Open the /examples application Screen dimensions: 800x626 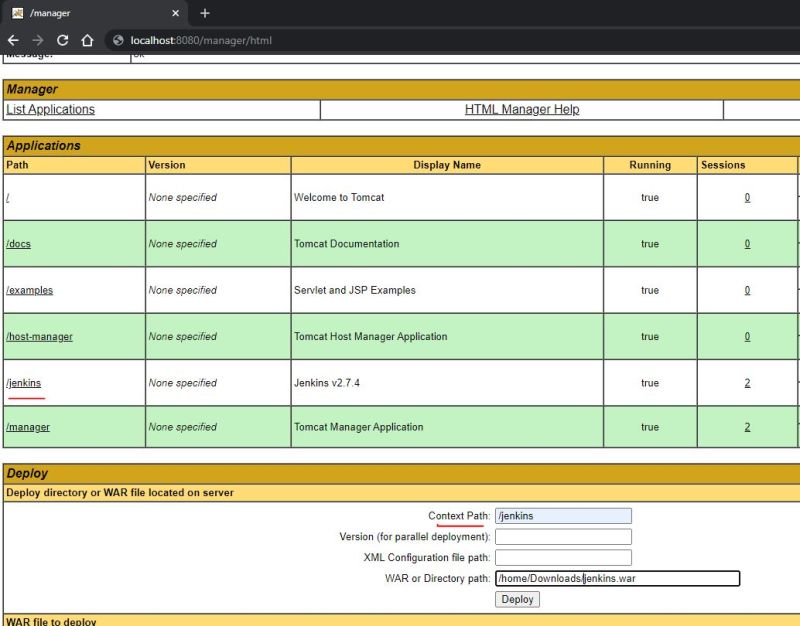[x=29, y=290]
